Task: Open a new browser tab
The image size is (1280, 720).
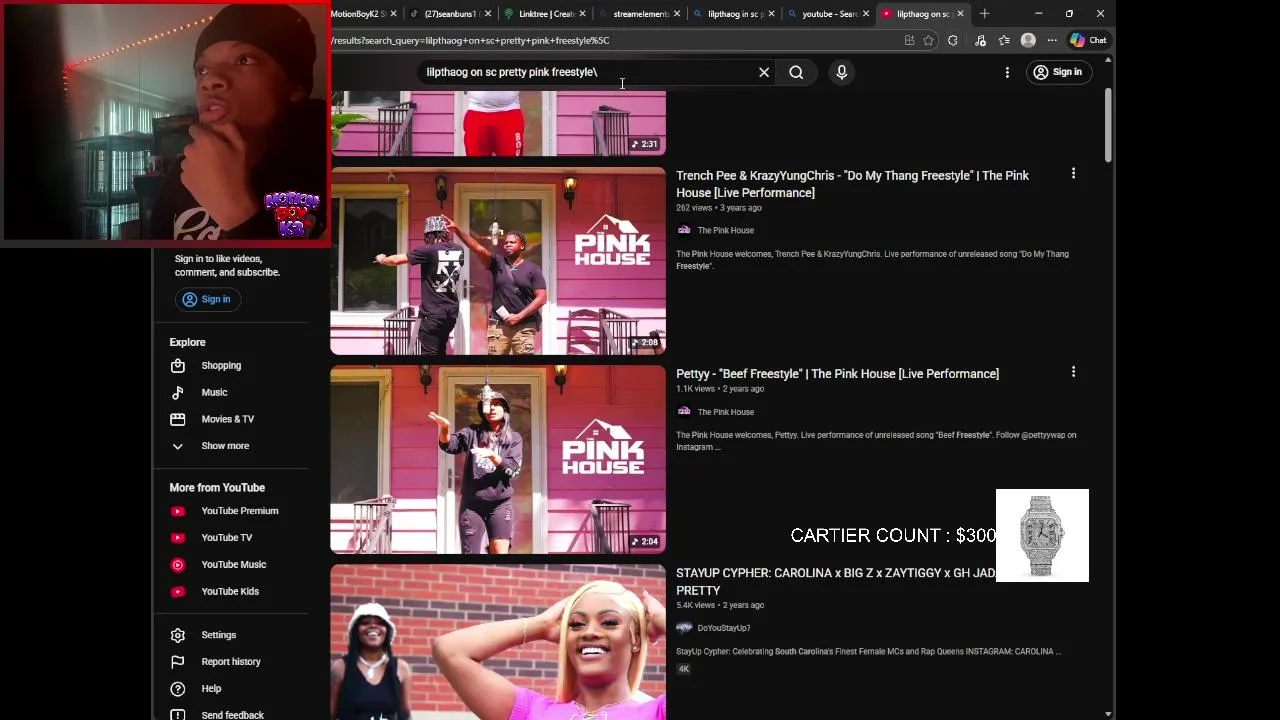Action: pos(984,14)
